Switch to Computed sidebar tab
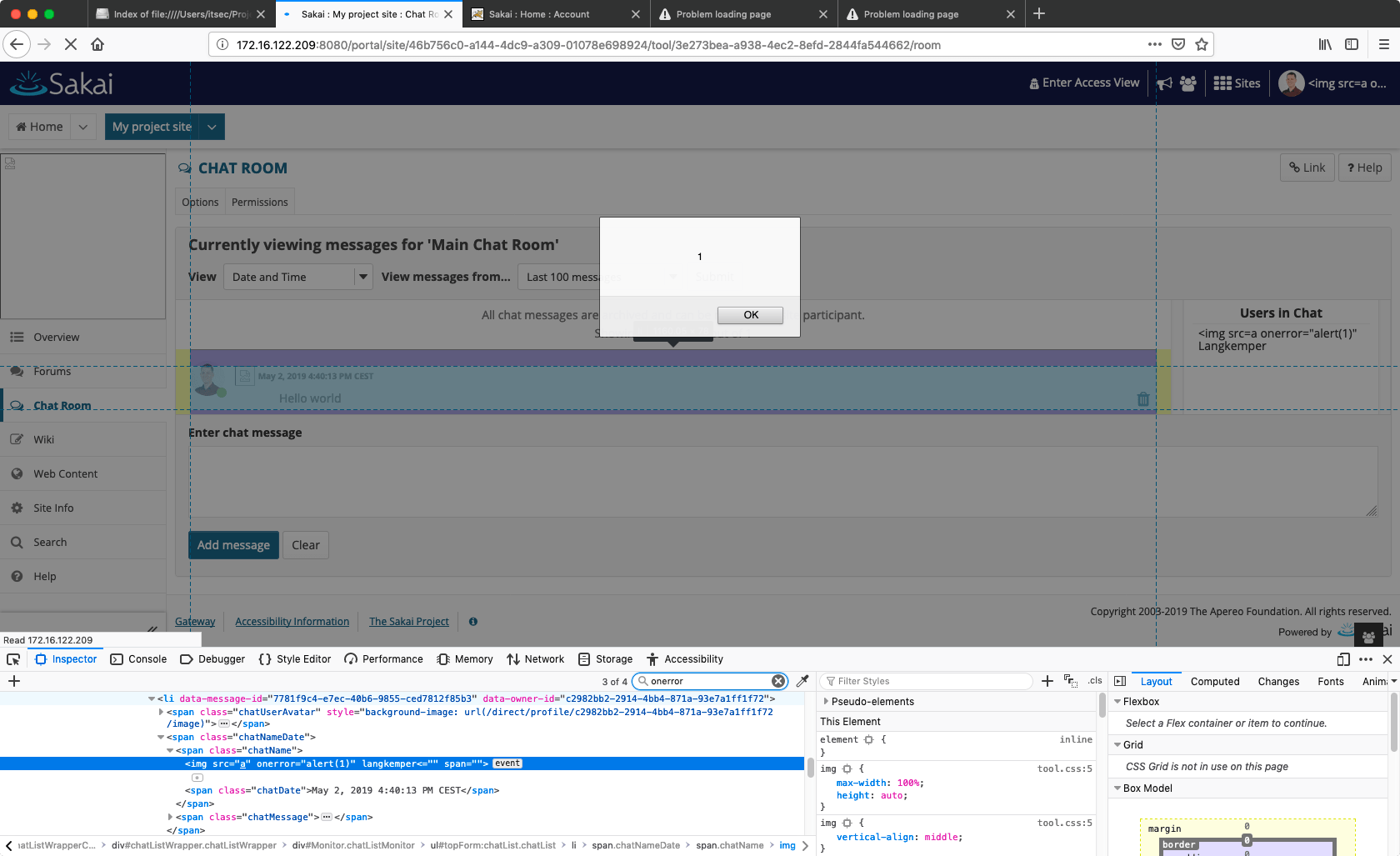The width and height of the screenshot is (1400, 856). click(1215, 682)
